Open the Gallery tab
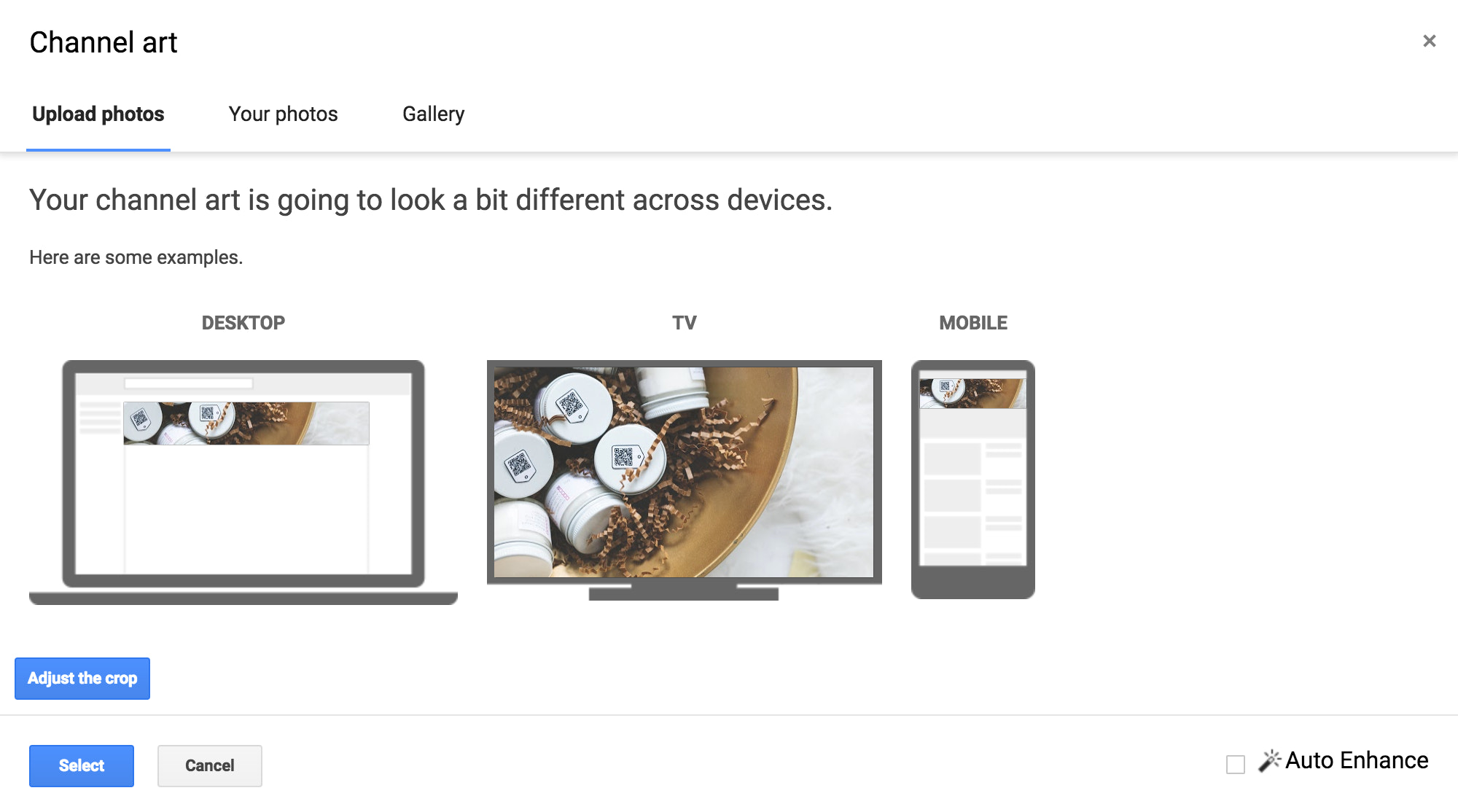1458x812 pixels. [433, 113]
